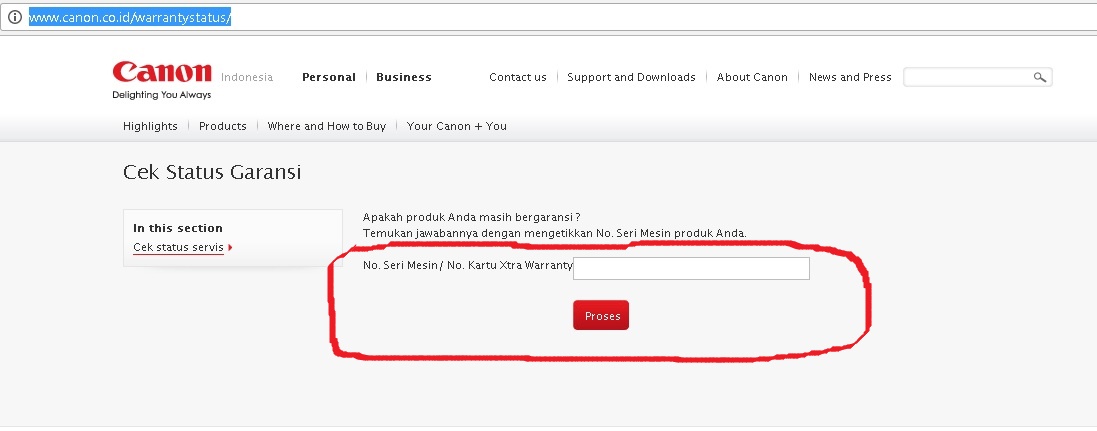The height and width of the screenshot is (431, 1097).
Task: Open the Products menu
Action: point(222,126)
